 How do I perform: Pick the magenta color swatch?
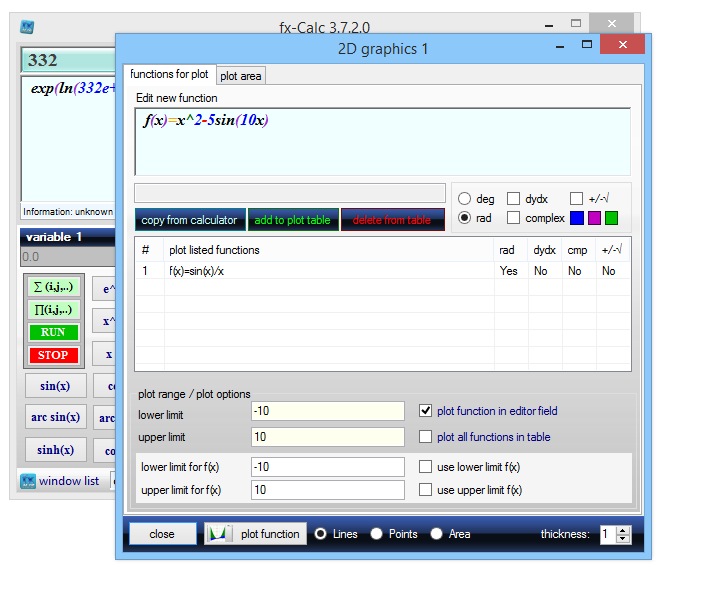tap(594, 218)
